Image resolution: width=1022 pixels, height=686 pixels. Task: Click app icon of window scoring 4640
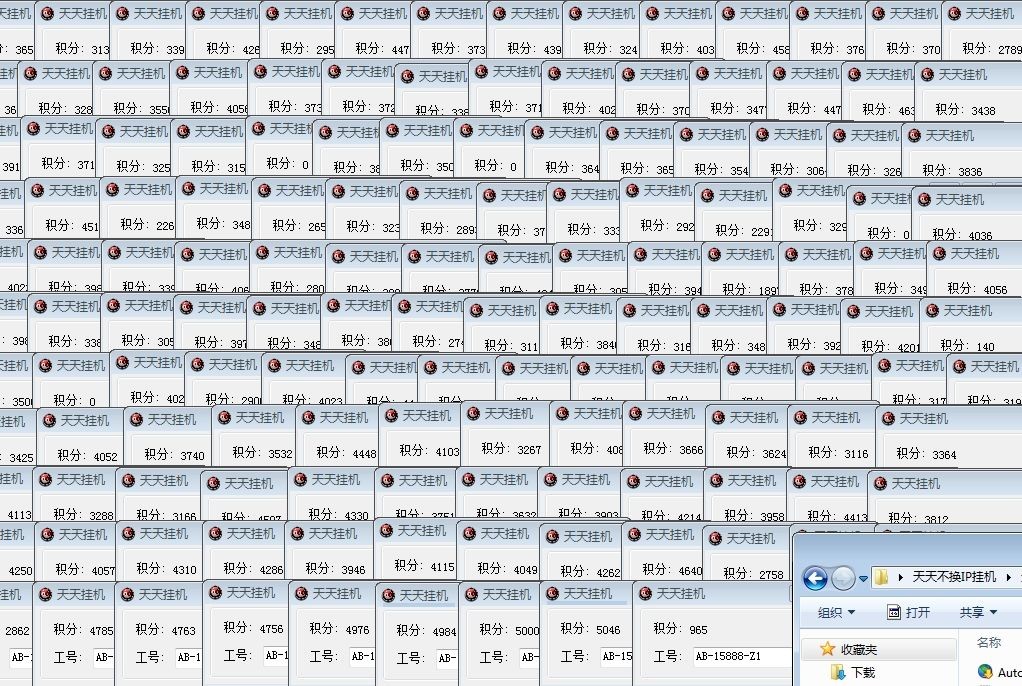point(634,535)
